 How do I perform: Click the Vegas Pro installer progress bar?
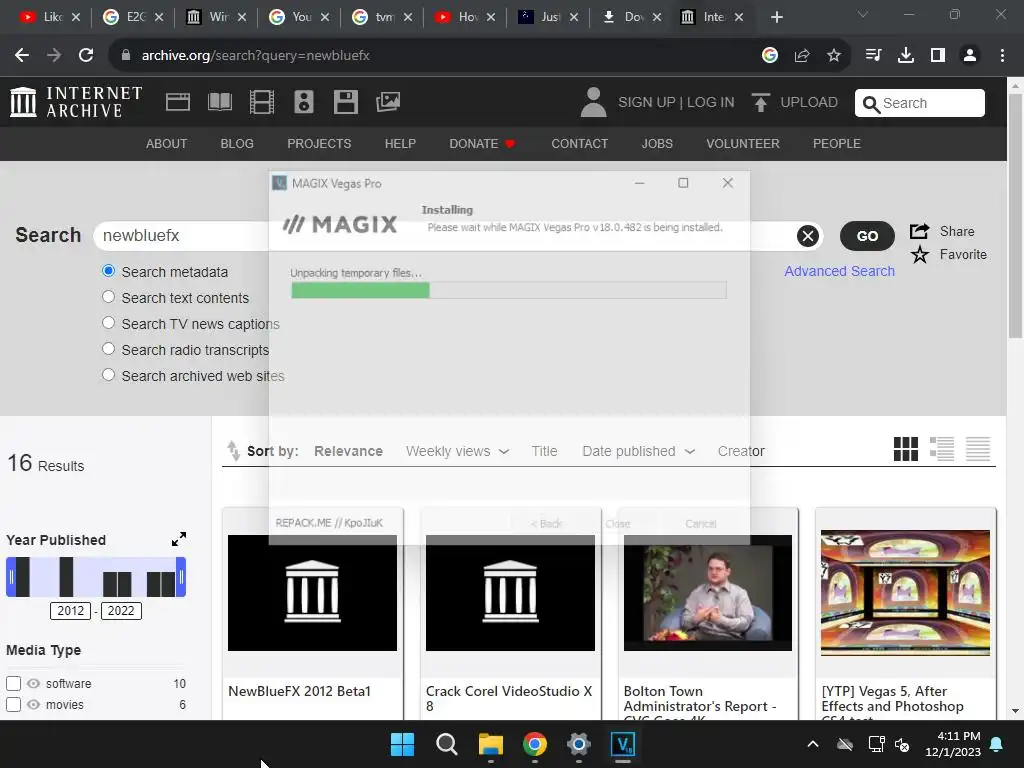(509, 291)
